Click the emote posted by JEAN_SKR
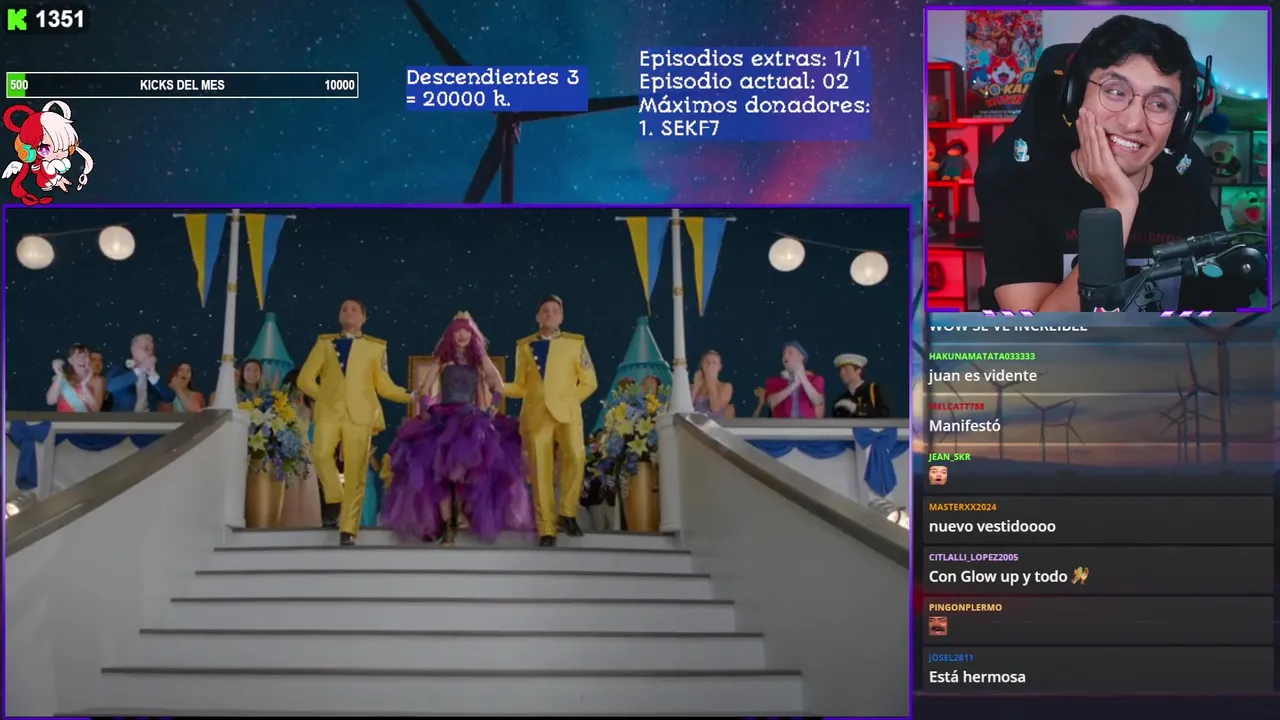Screen dimensions: 1280x720 [938, 475]
